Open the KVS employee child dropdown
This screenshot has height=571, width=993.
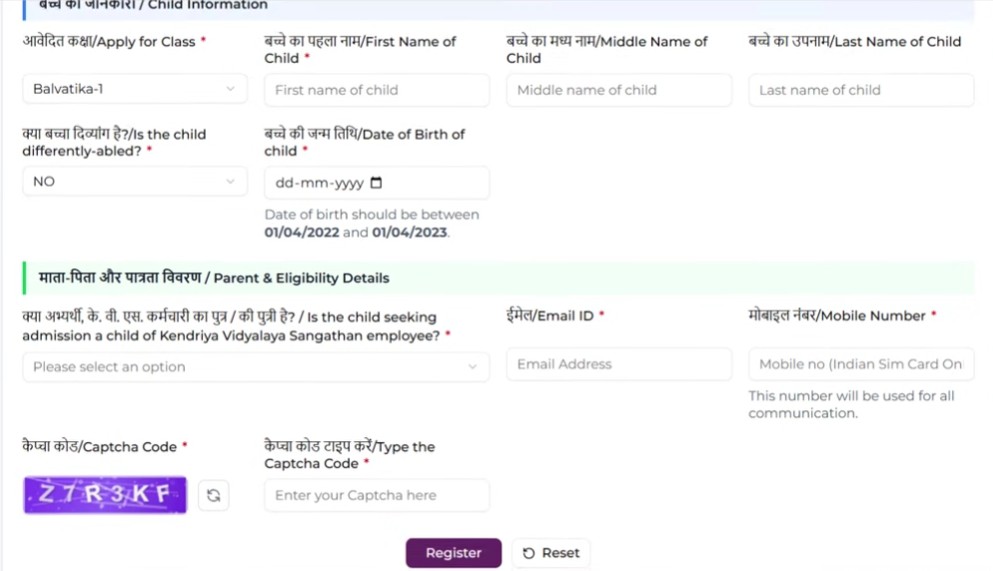[256, 367]
